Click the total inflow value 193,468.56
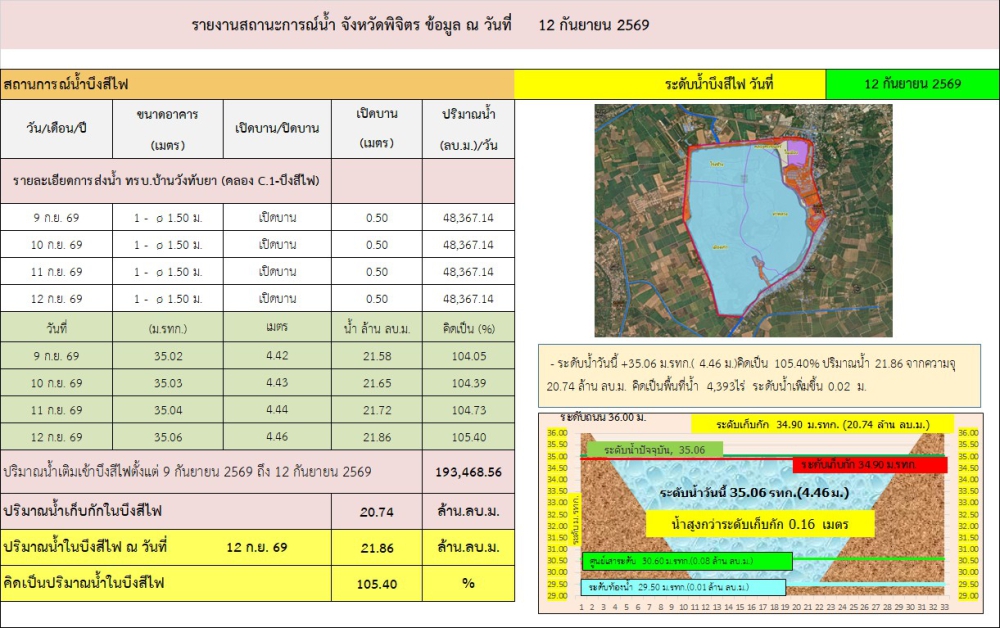The image size is (1000, 628). (x=468, y=472)
